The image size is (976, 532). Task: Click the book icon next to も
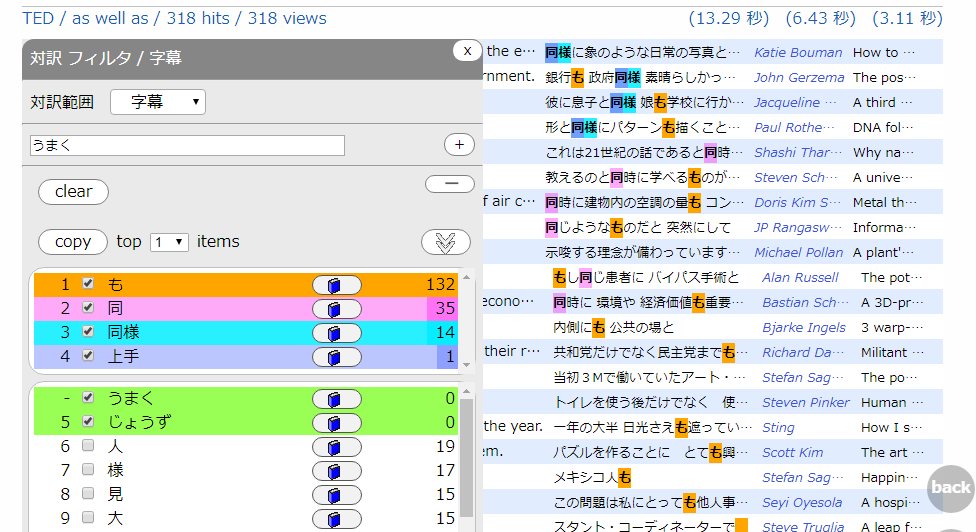[x=336, y=285]
